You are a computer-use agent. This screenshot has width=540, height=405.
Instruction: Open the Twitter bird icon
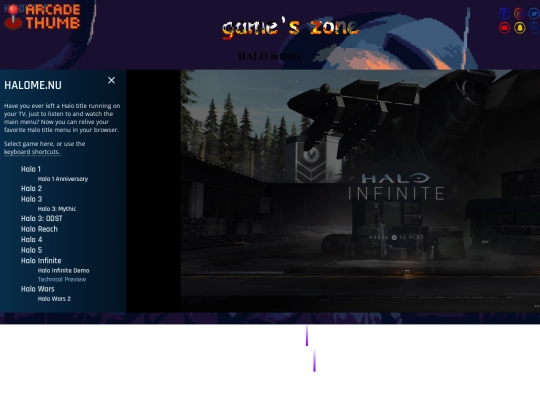[x=534, y=13]
